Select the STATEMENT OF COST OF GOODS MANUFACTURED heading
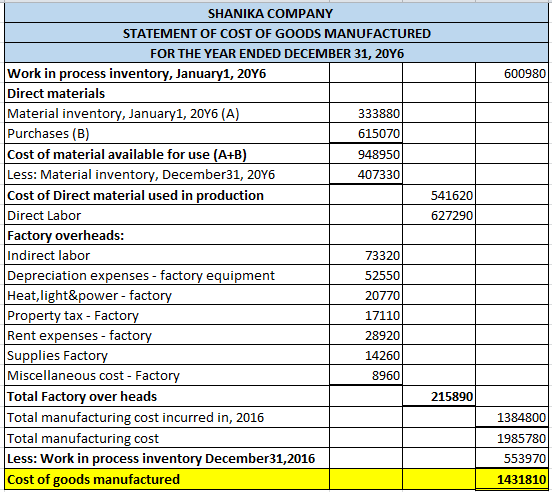552x492 pixels. coord(276,33)
